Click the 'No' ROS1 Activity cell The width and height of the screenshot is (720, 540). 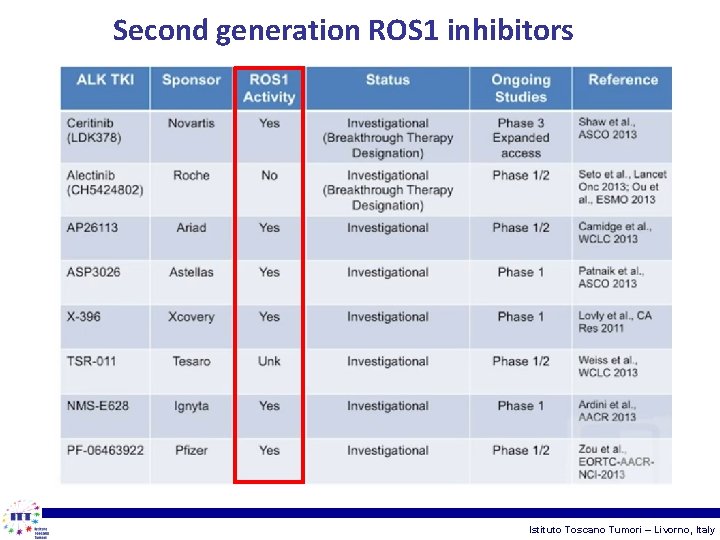coord(269,189)
